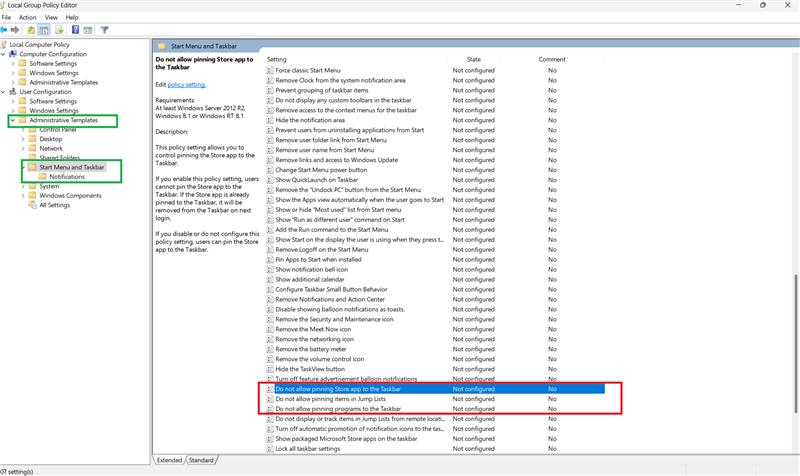Click the Back arrow toolbar icon
Screen dimensions: 800x476
click(x=4, y=30)
